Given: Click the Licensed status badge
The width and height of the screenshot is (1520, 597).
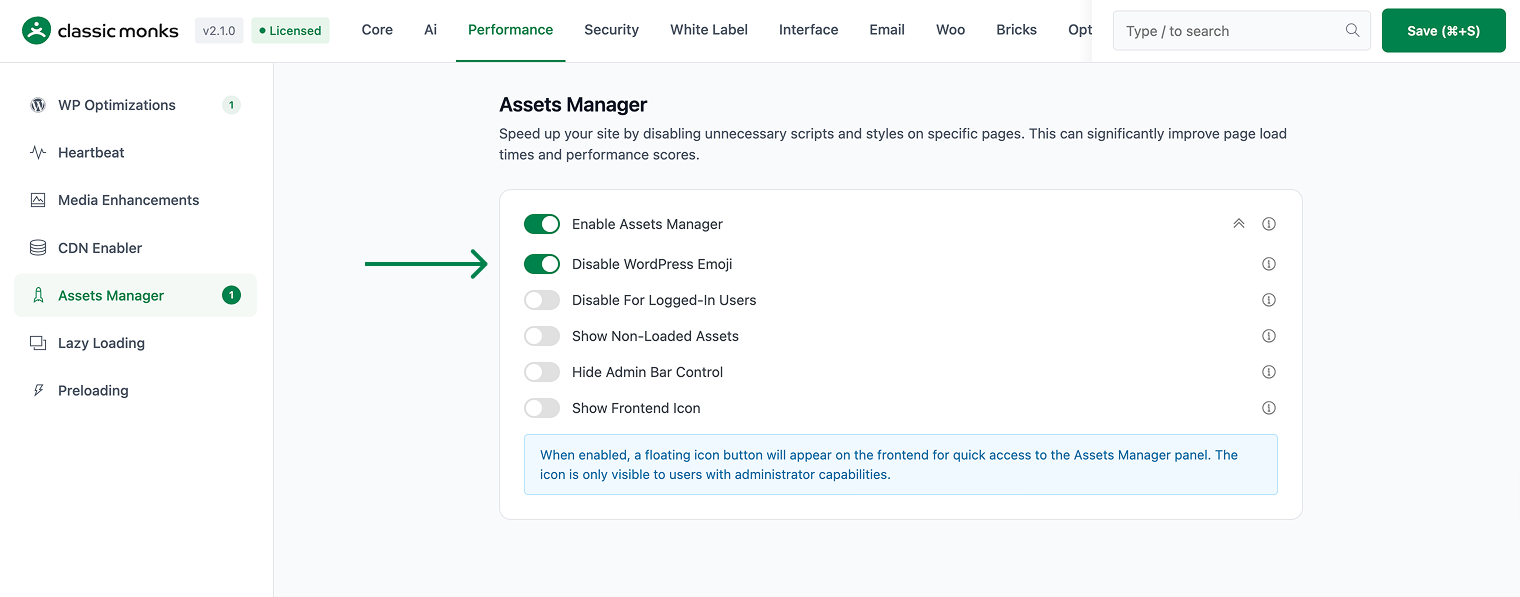Looking at the screenshot, I should (x=290, y=31).
